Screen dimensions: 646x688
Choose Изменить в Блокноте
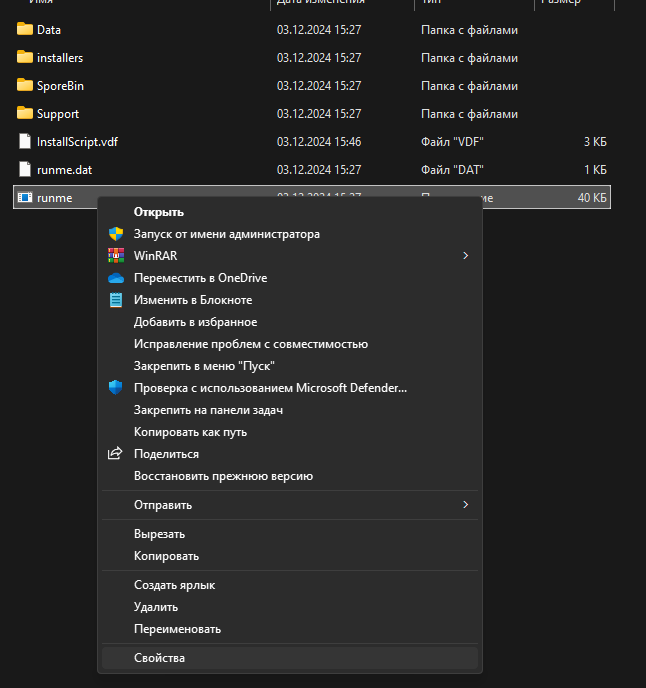click(290, 300)
